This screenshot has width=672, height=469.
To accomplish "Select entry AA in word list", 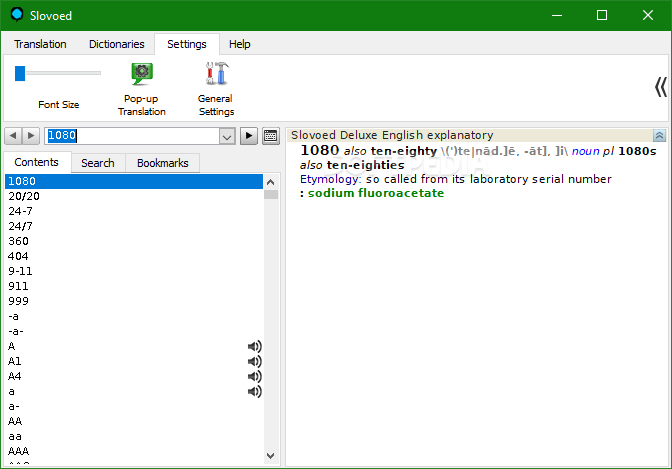I will click(134, 421).
